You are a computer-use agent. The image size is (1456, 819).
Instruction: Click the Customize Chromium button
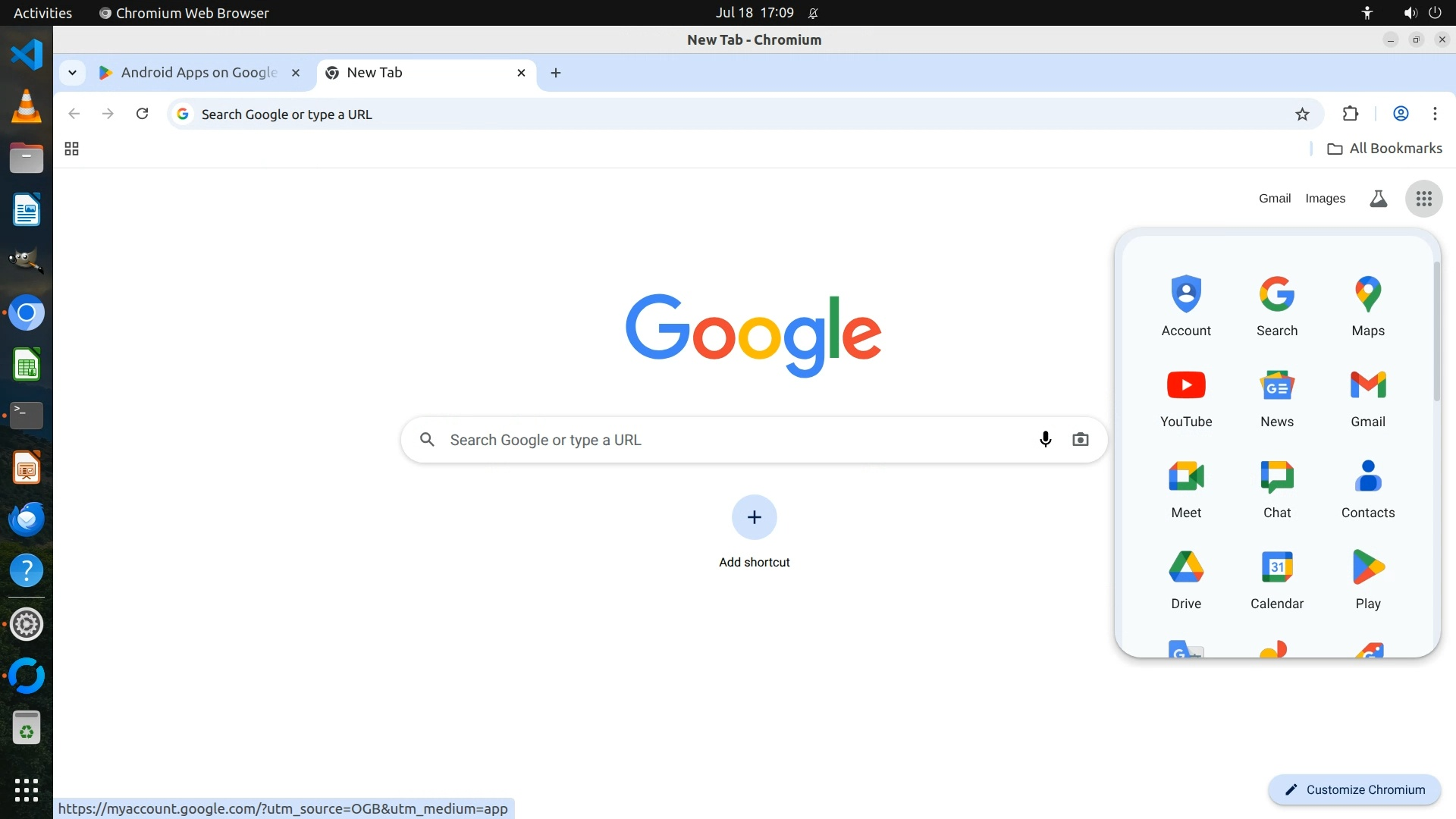[x=1354, y=789]
